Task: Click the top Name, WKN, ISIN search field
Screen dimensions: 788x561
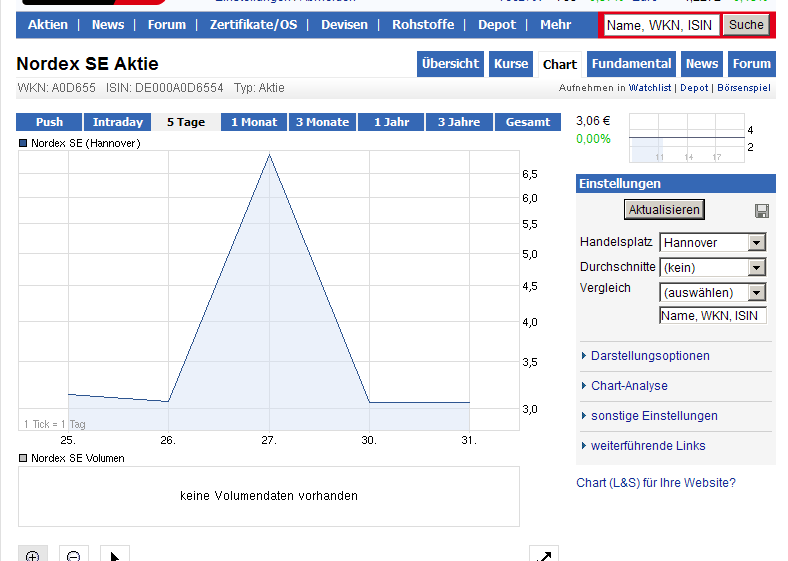Action: click(660, 25)
